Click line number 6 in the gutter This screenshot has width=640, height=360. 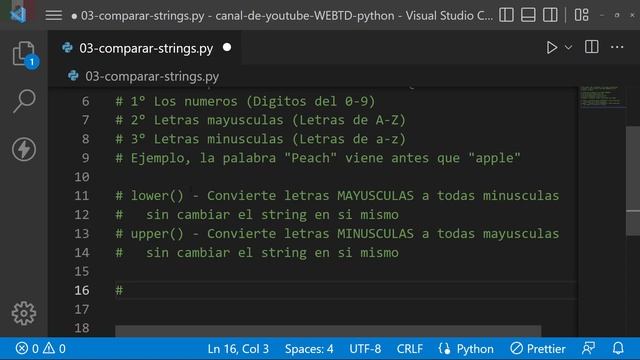coord(85,101)
